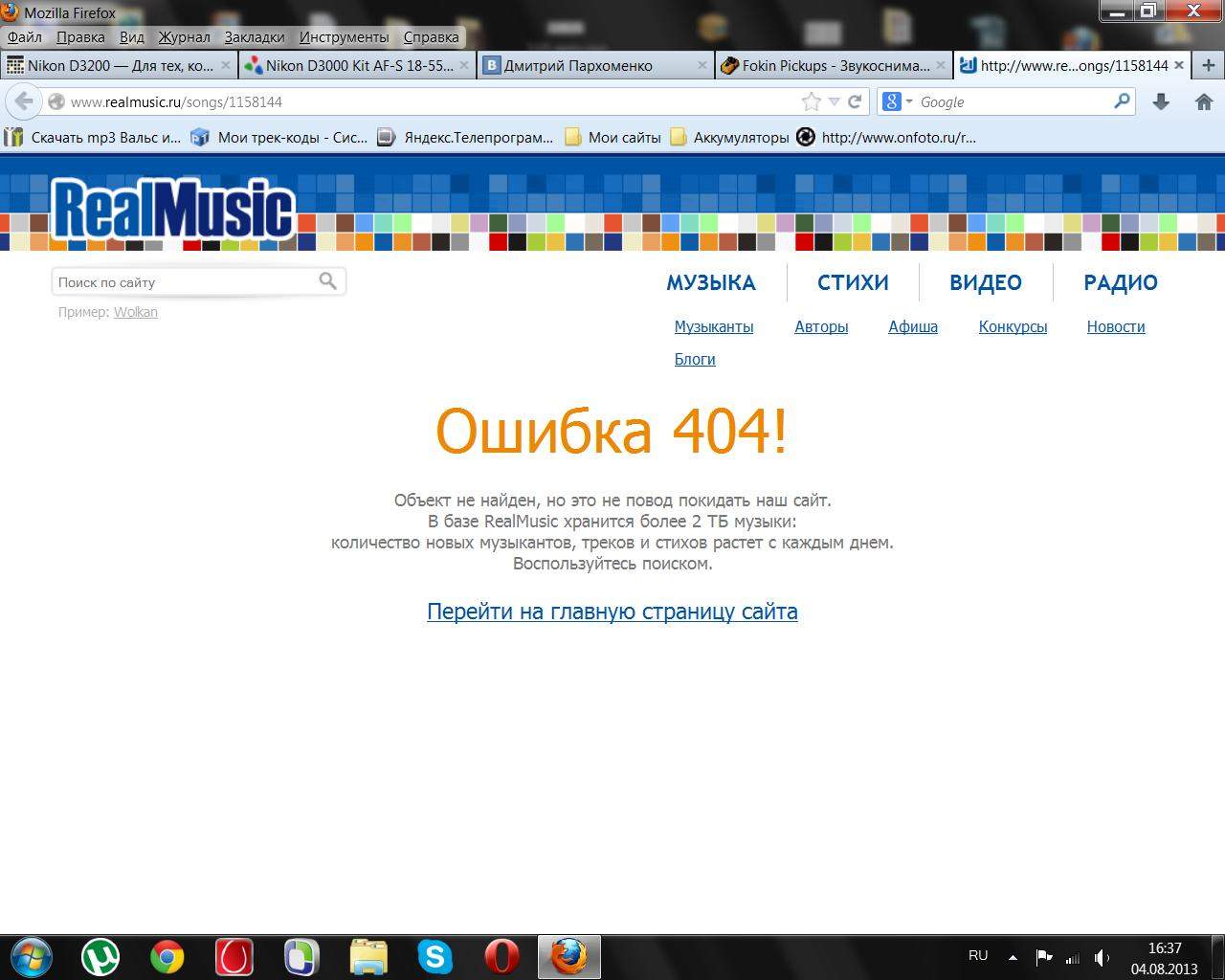Viewport: 1225px width, 980px height.
Task: Click the Firefox back arrow button
Action: 24,101
